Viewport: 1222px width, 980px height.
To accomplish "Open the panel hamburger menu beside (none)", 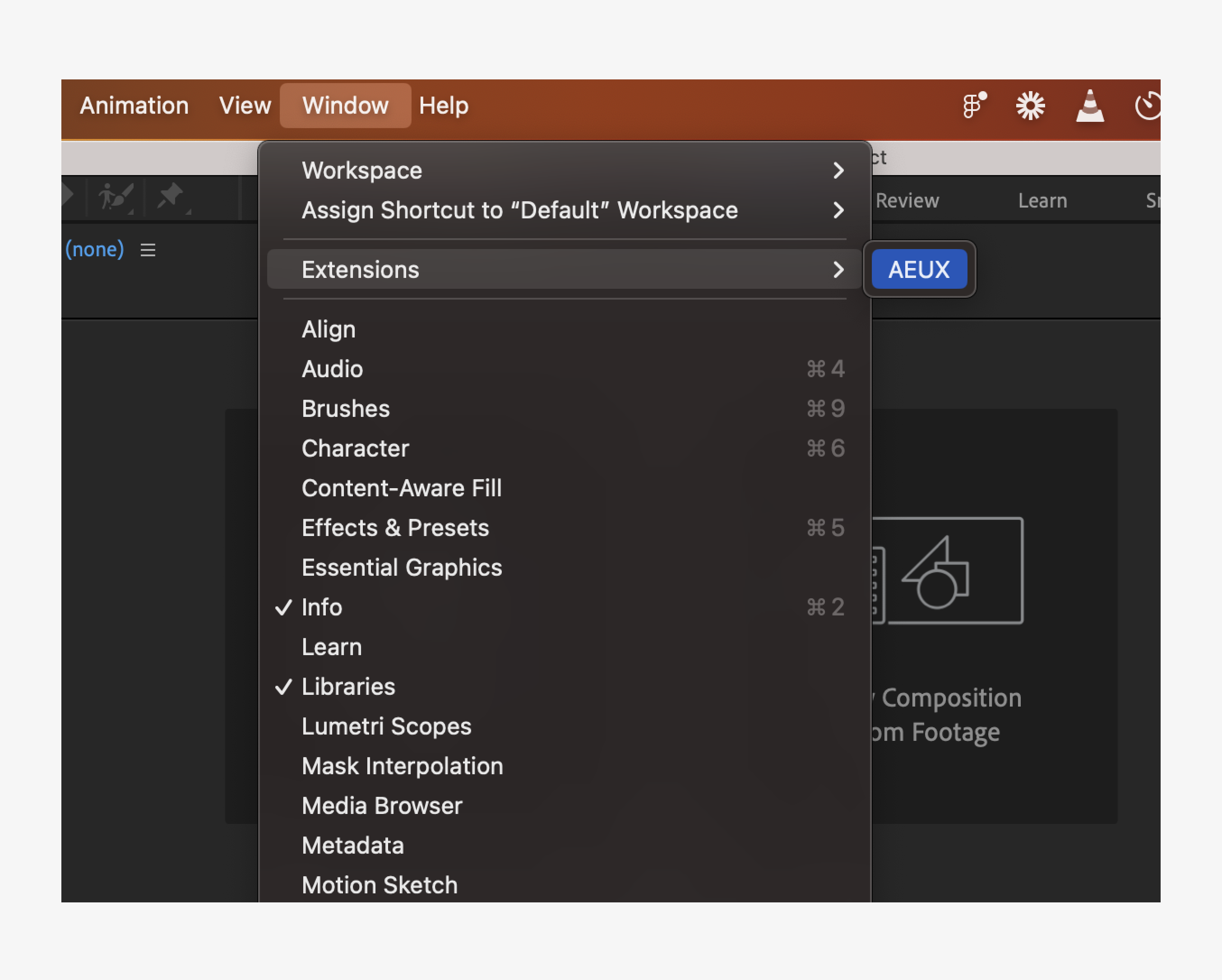I will 148,250.
